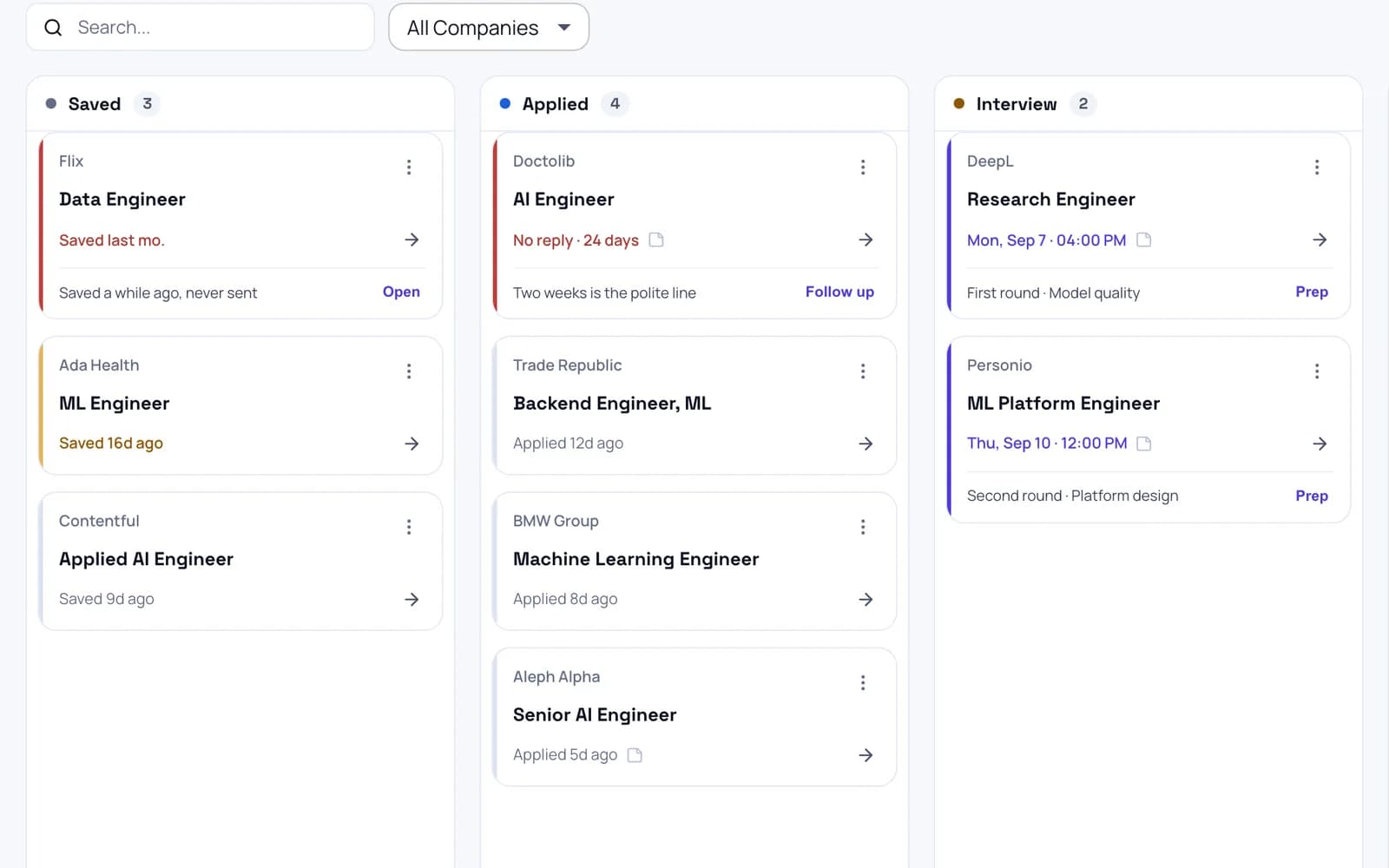The image size is (1389, 868).
Task: Click the Senior AI Engineer job title
Action: coord(595,715)
